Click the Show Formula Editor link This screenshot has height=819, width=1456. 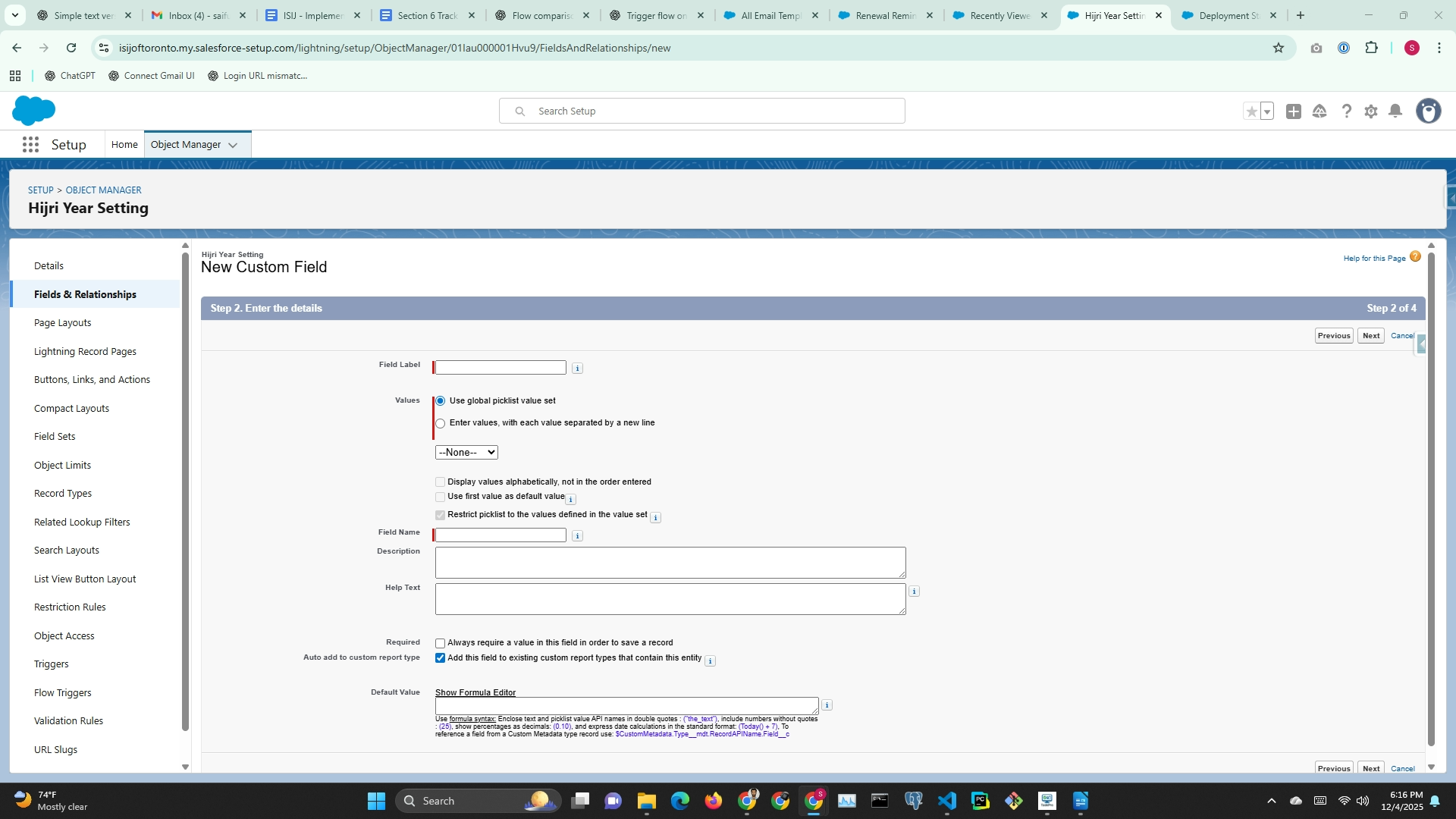475,692
